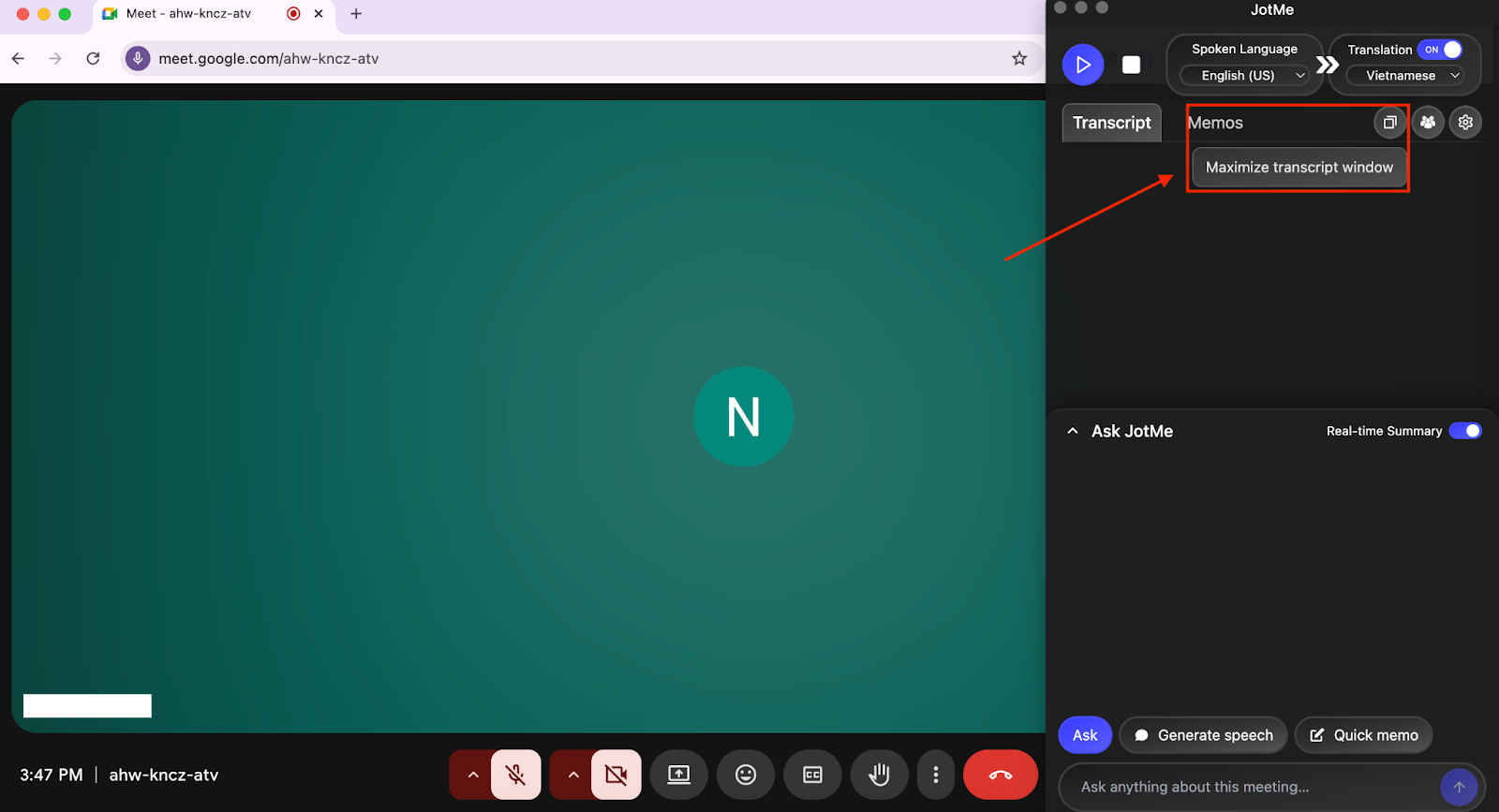Click the N avatar tile in the meeting

[x=744, y=417]
